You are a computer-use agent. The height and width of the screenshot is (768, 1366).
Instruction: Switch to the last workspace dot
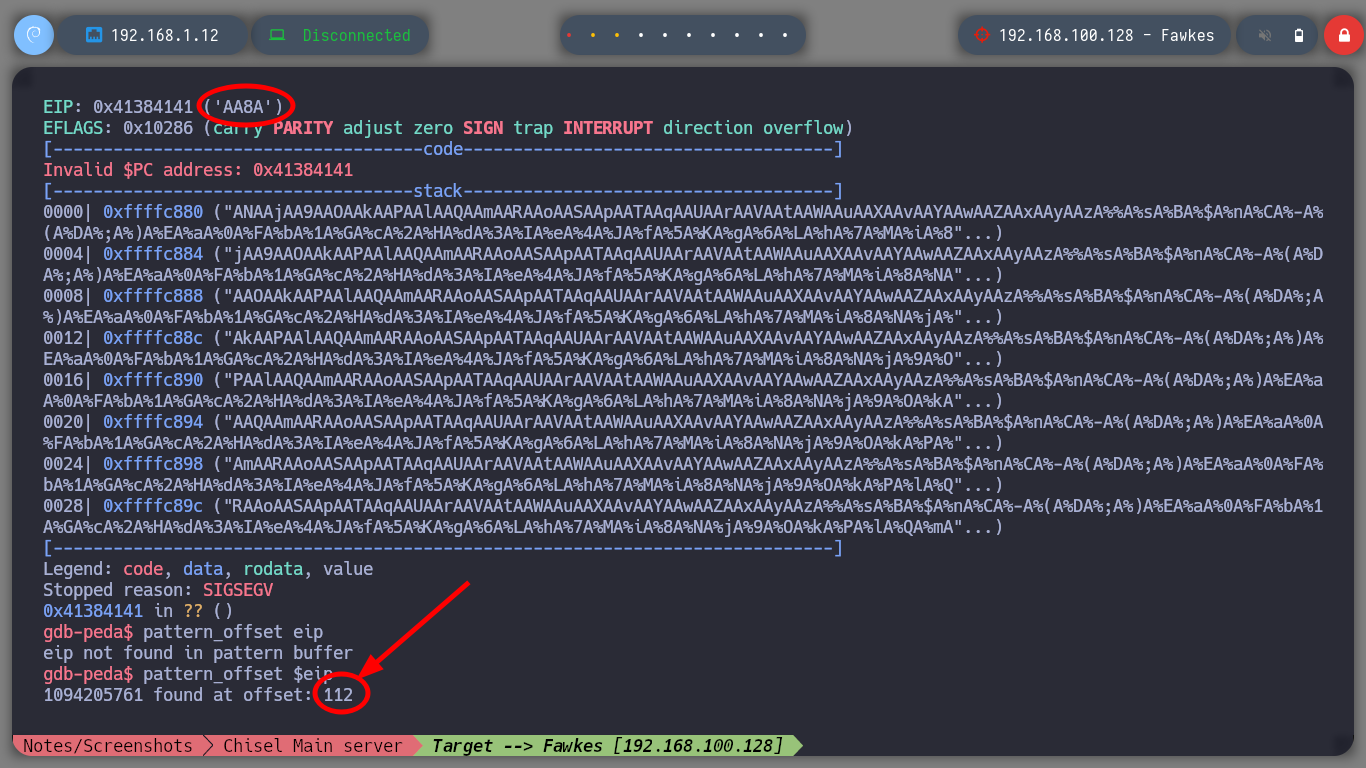(x=785, y=35)
